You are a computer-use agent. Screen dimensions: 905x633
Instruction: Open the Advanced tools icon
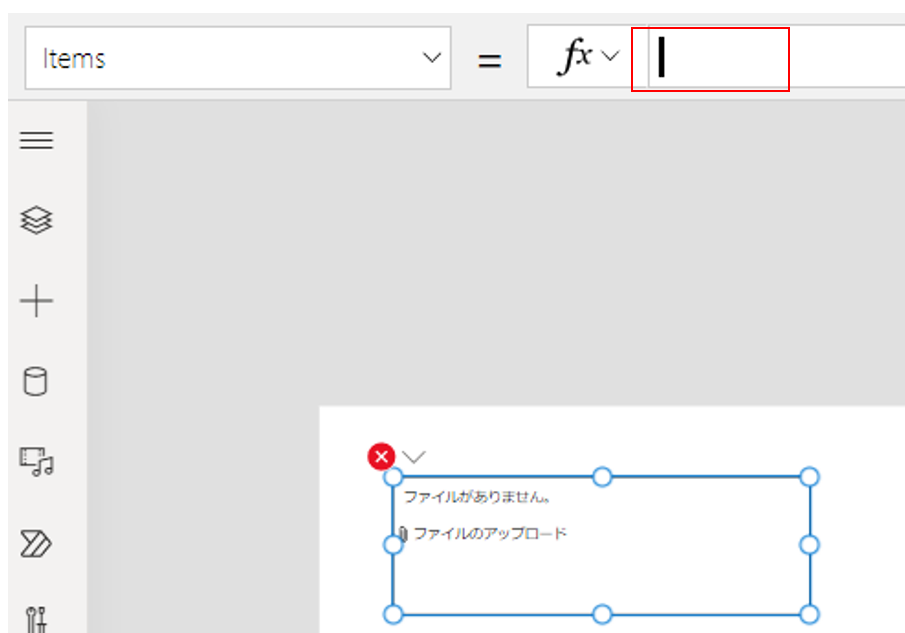coord(36,618)
